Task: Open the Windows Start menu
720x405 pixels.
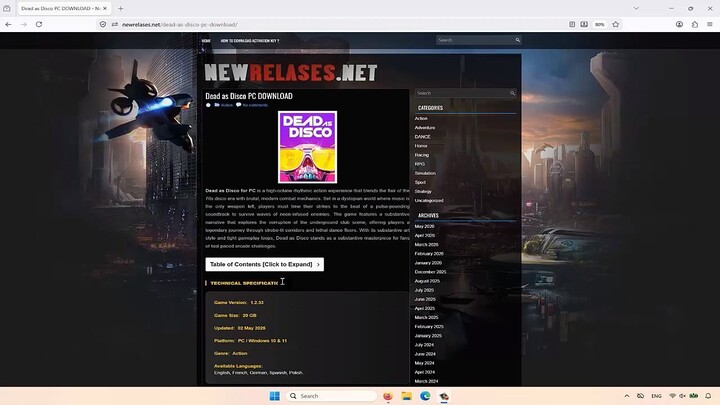Action: 275,396
